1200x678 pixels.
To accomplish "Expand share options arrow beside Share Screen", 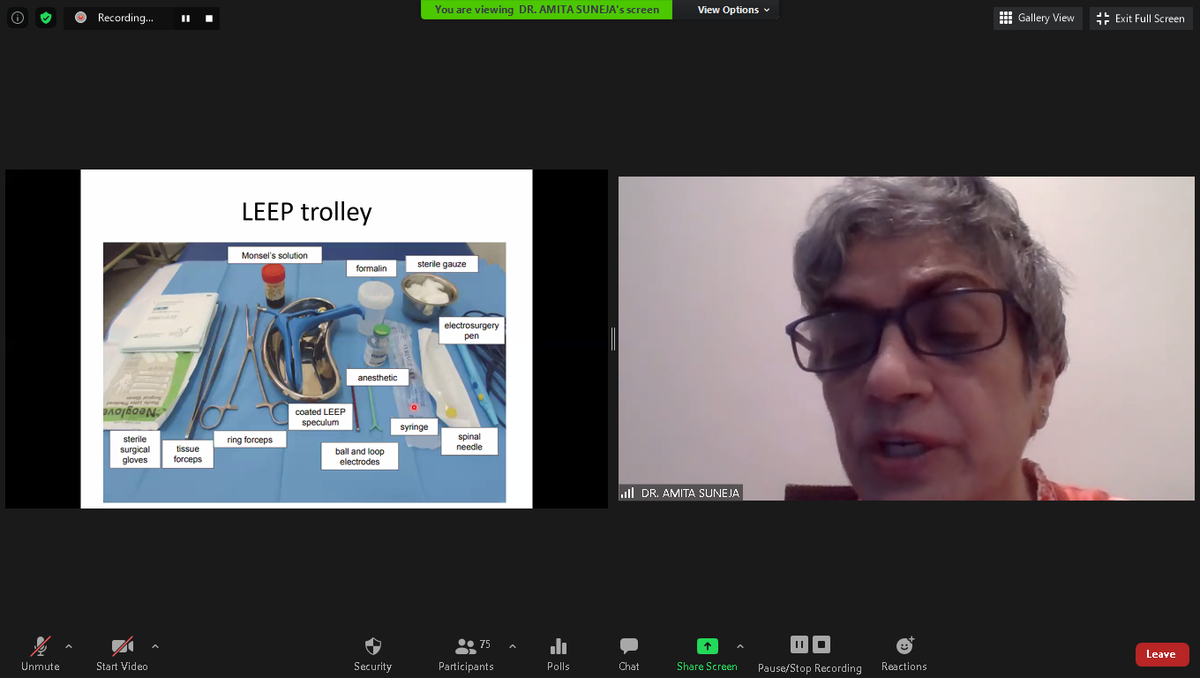I will point(740,646).
